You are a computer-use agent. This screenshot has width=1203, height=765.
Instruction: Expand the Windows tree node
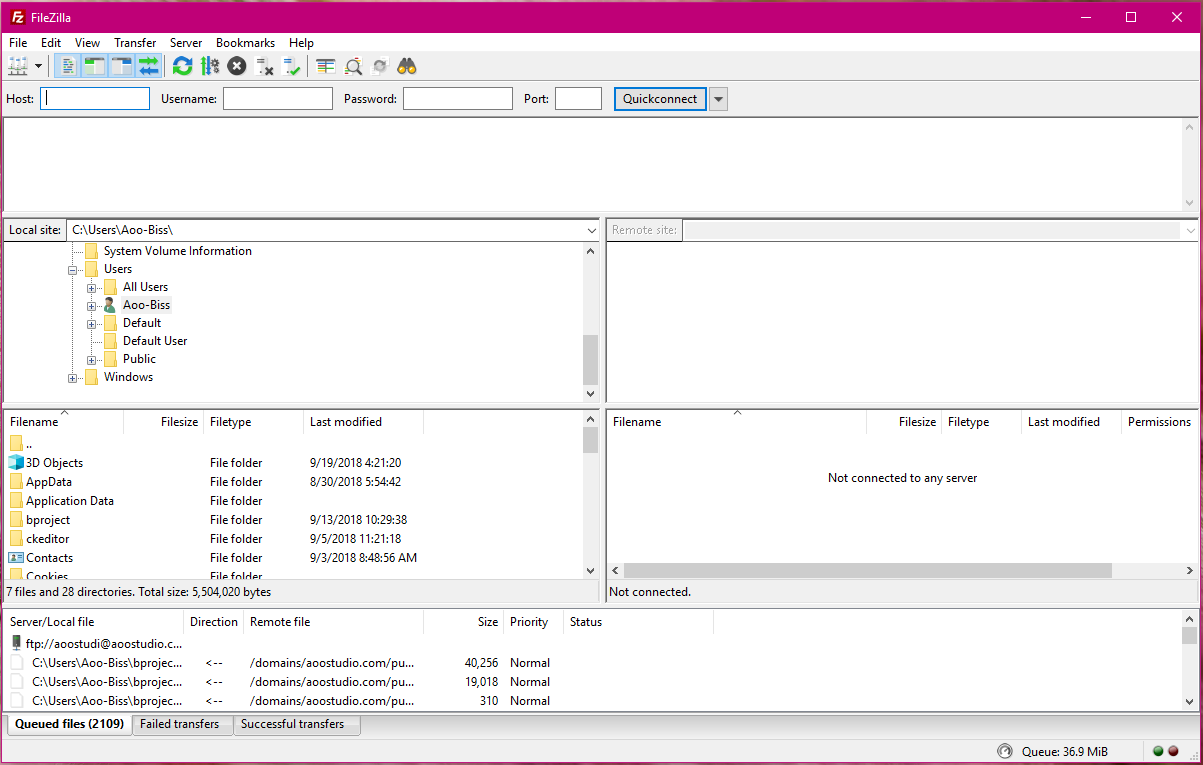click(73, 378)
